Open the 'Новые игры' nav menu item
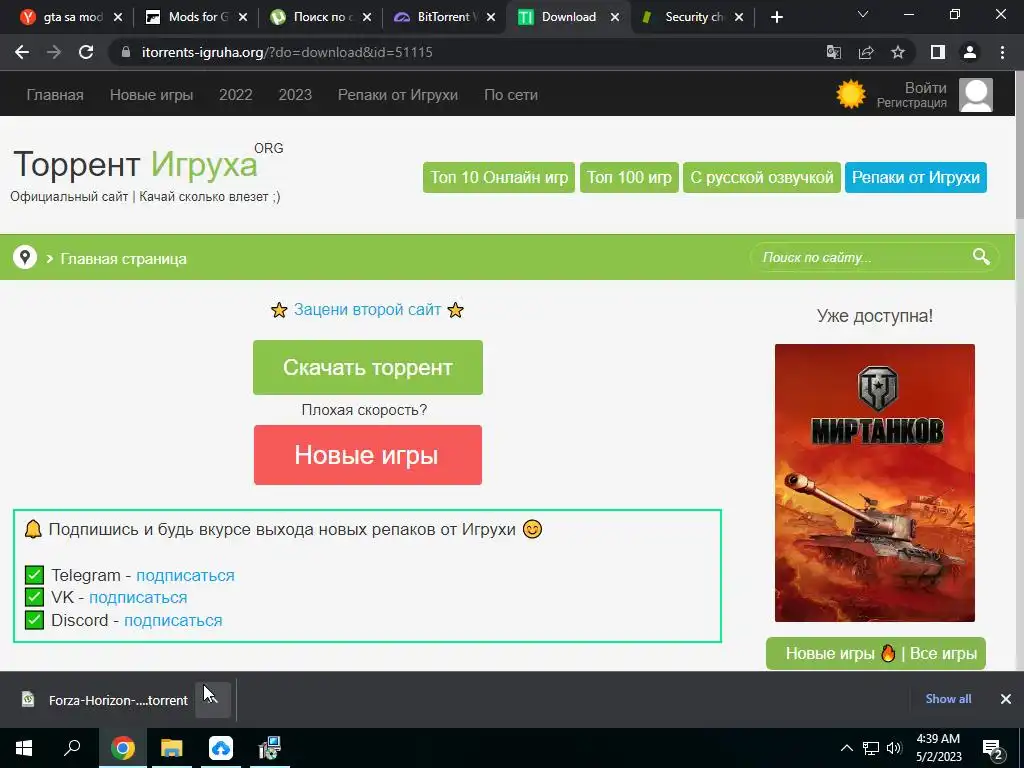Screen dimensions: 1024x768 click(152, 95)
